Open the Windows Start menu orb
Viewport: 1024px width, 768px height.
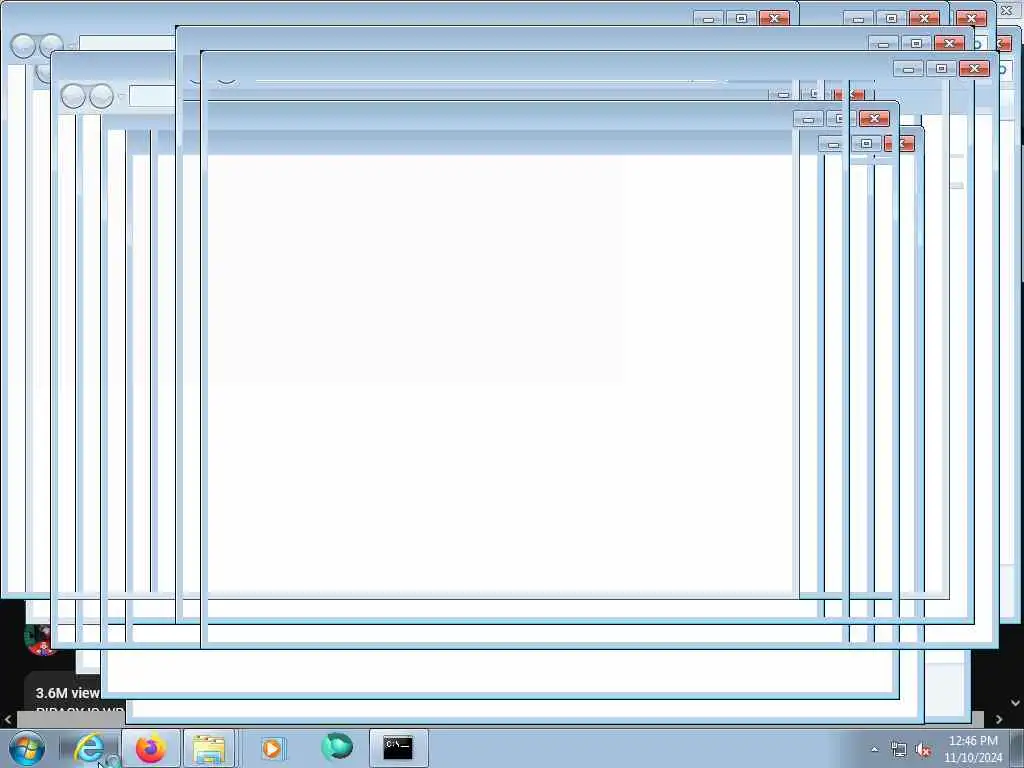pyautogui.click(x=27, y=748)
